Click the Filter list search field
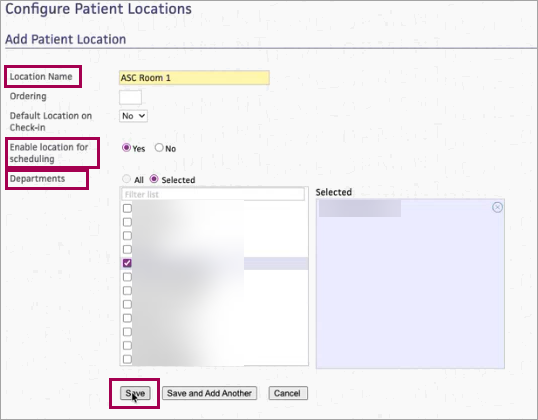Viewport: 538px width, 420px height. (213, 194)
